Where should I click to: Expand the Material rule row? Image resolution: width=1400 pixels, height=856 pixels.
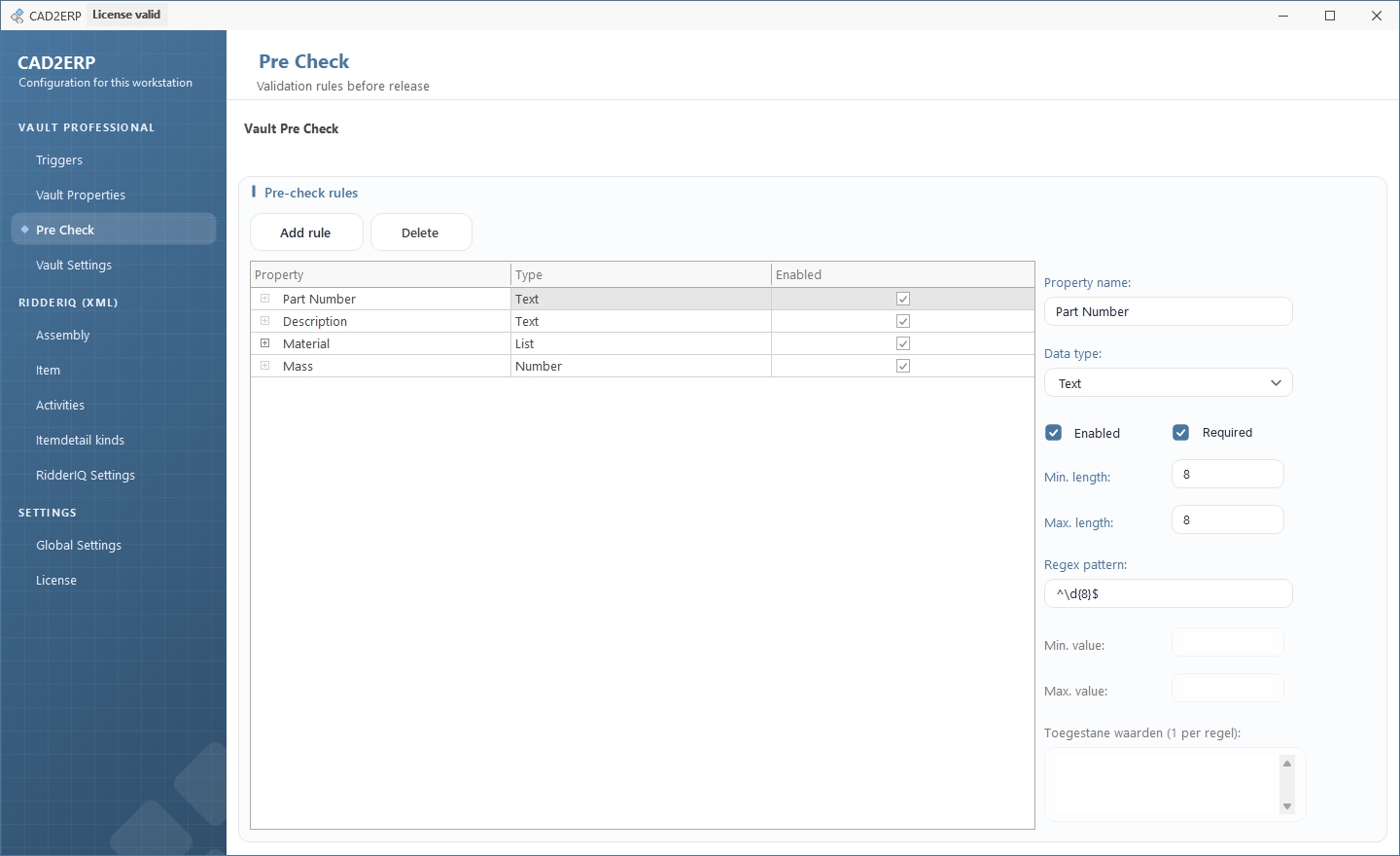tap(264, 343)
